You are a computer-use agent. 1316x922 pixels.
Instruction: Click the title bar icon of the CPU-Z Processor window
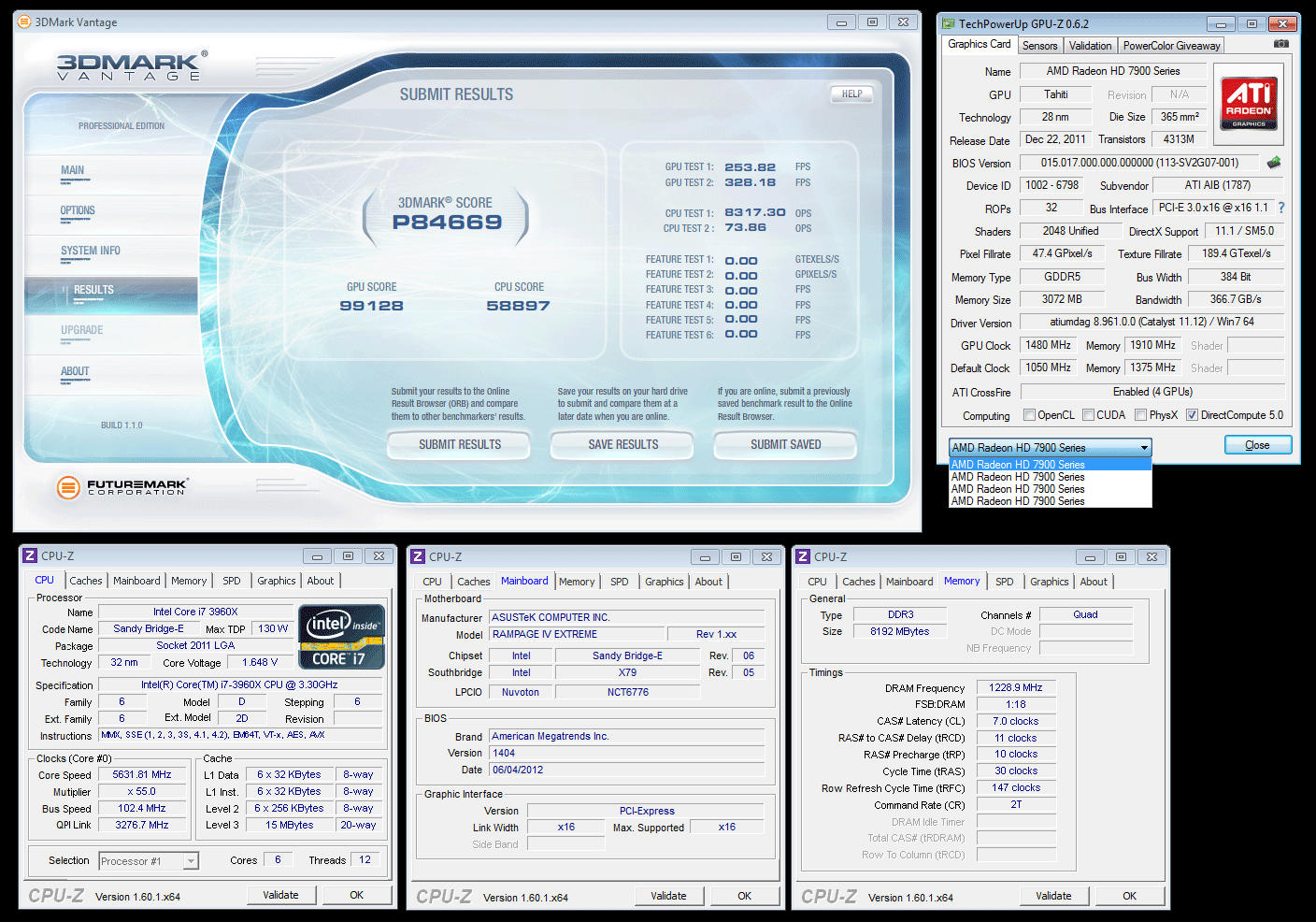[30, 555]
